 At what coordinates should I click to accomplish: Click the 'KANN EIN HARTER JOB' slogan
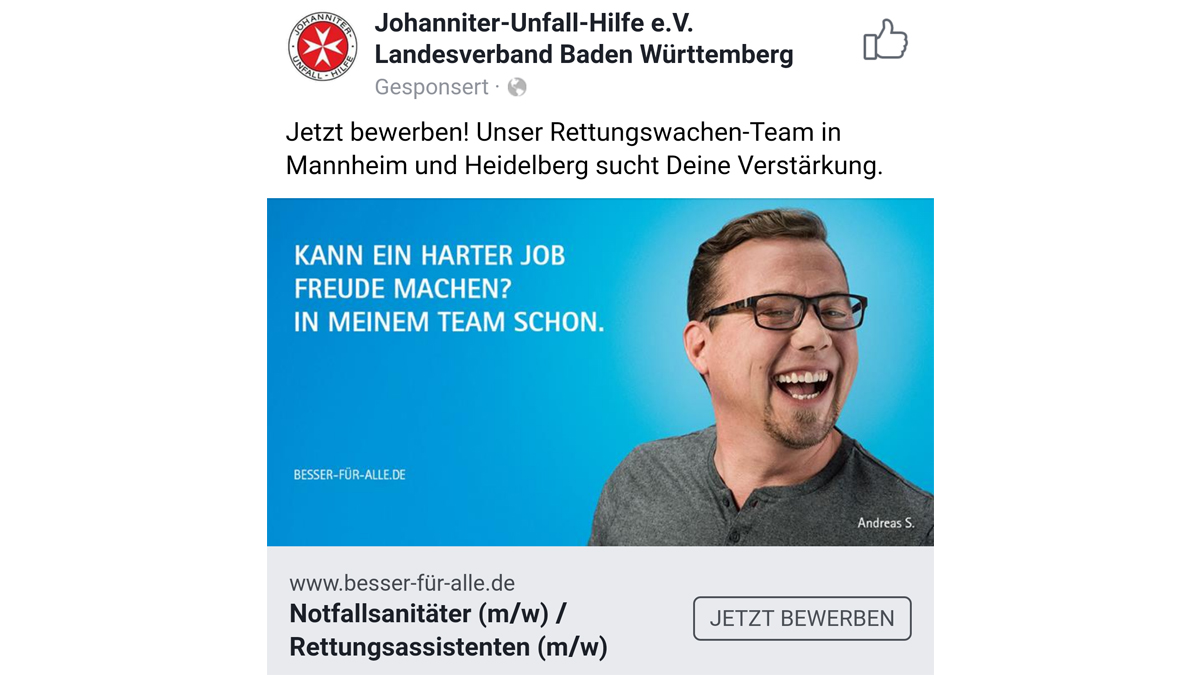(x=430, y=255)
